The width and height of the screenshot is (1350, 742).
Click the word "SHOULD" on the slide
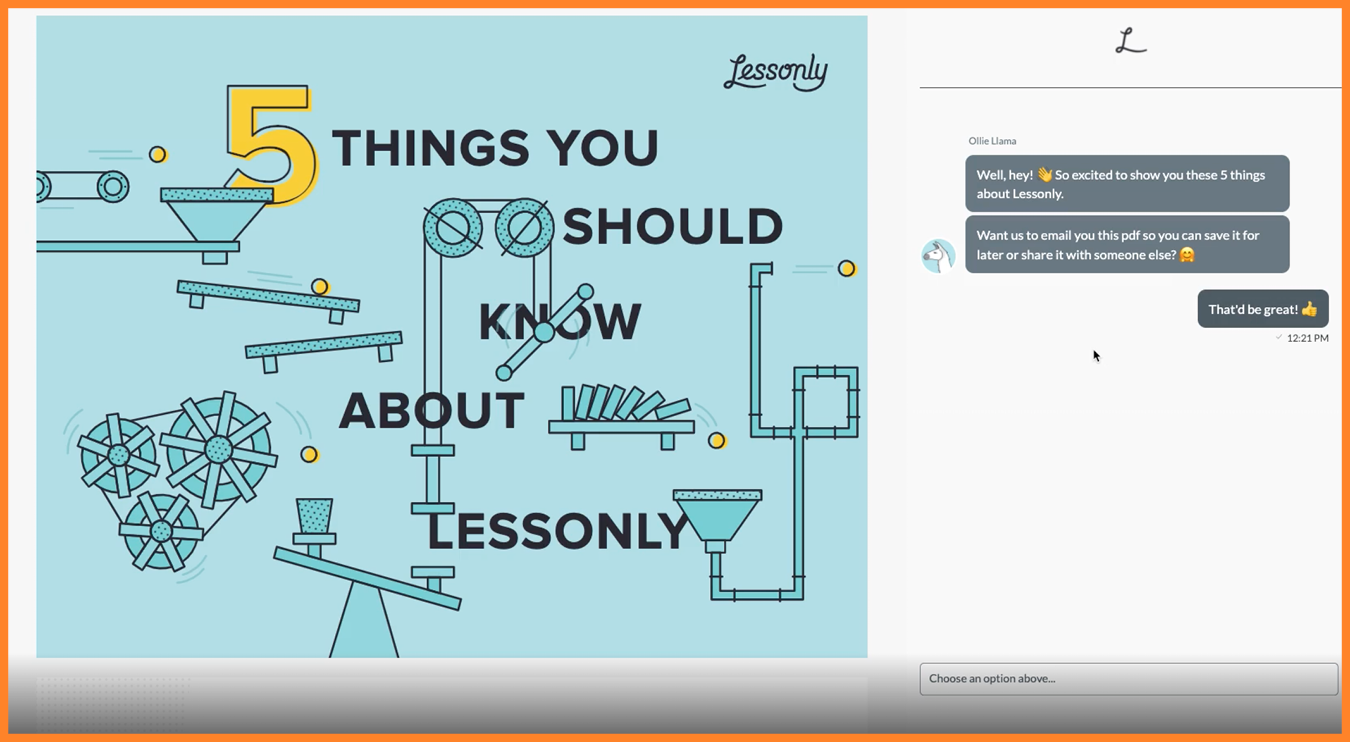[x=673, y=227]
